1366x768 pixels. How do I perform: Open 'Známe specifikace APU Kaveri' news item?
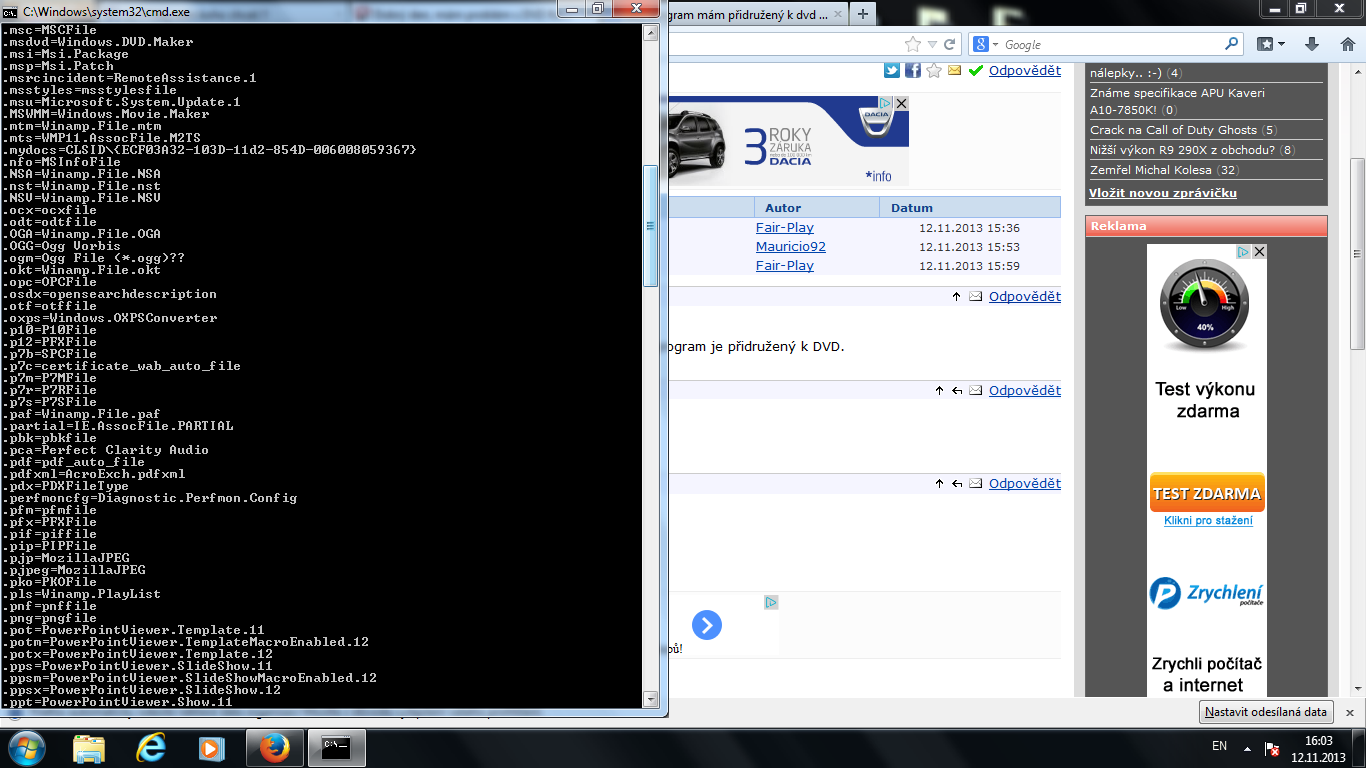[1177, 101]
